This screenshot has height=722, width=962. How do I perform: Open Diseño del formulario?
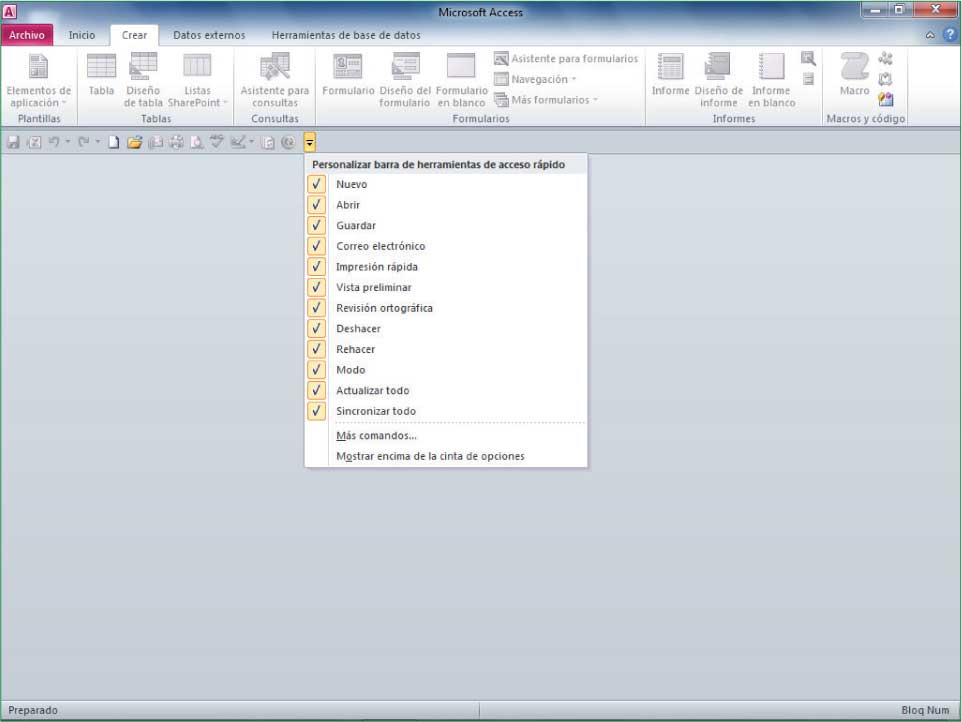pos(405,80)
